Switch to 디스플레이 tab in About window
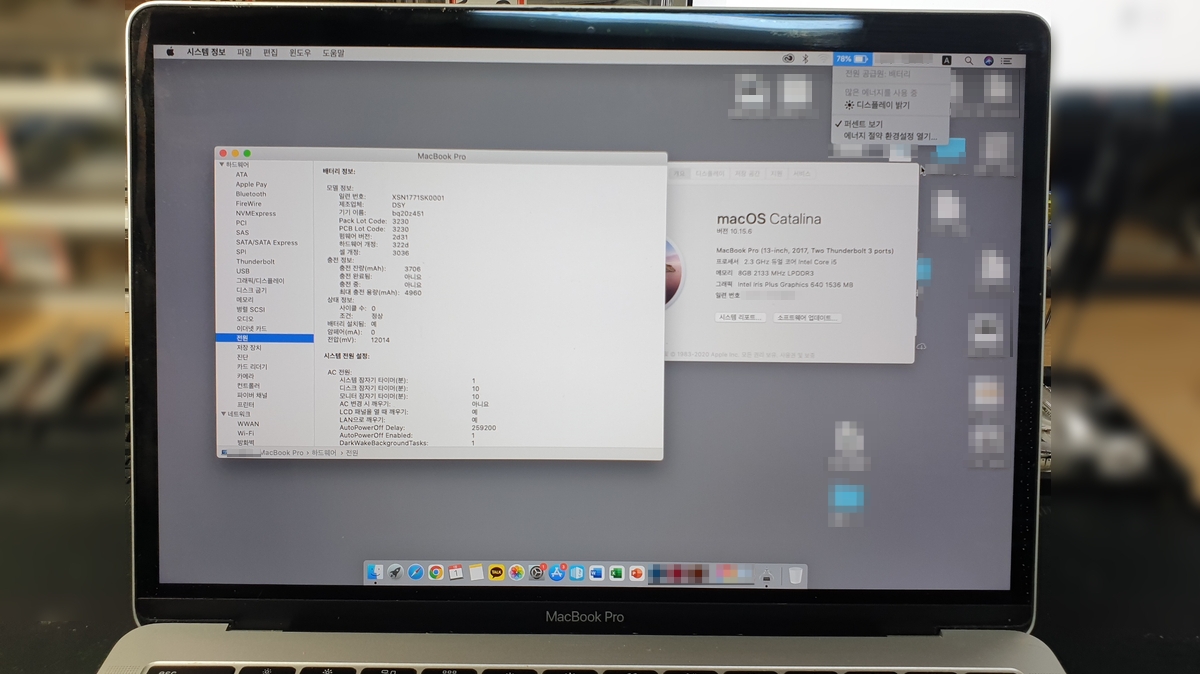Screen dimensions: 1200x674 click(709, 173)
